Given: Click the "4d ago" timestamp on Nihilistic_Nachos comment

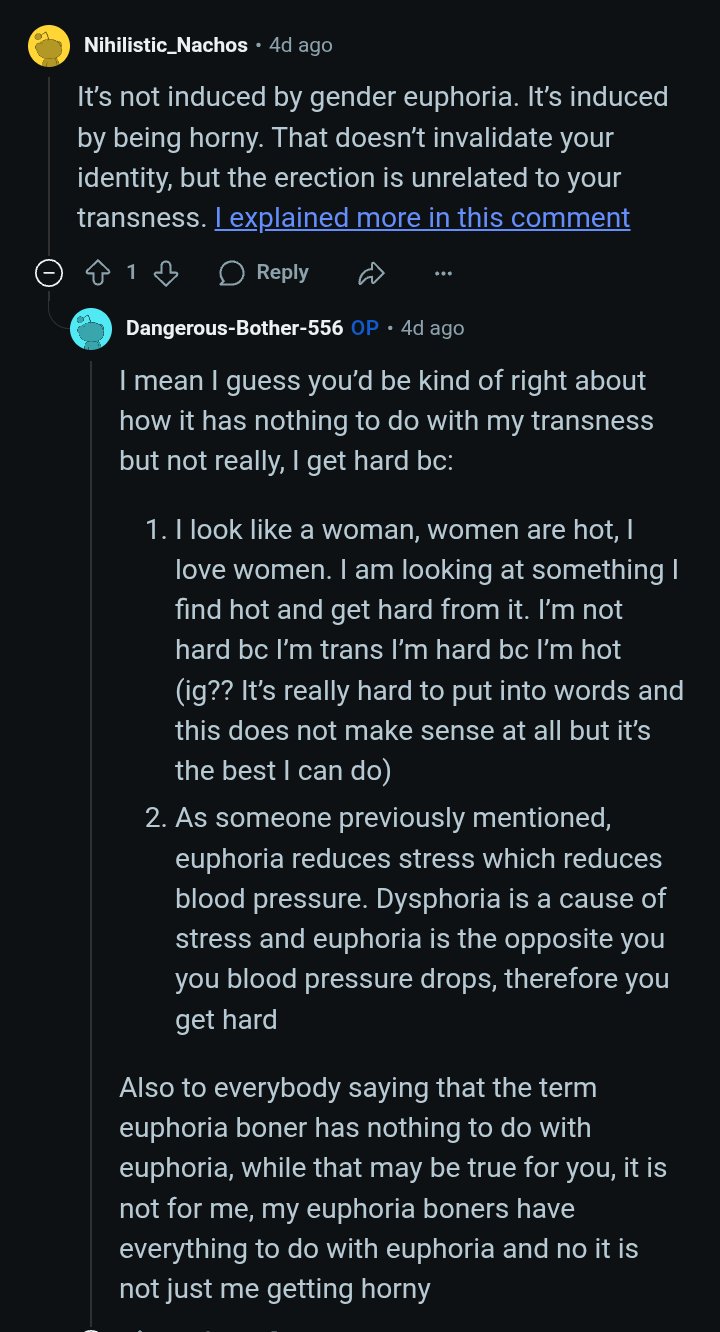Looking at the screenshot, I should [x=301, y=45].
